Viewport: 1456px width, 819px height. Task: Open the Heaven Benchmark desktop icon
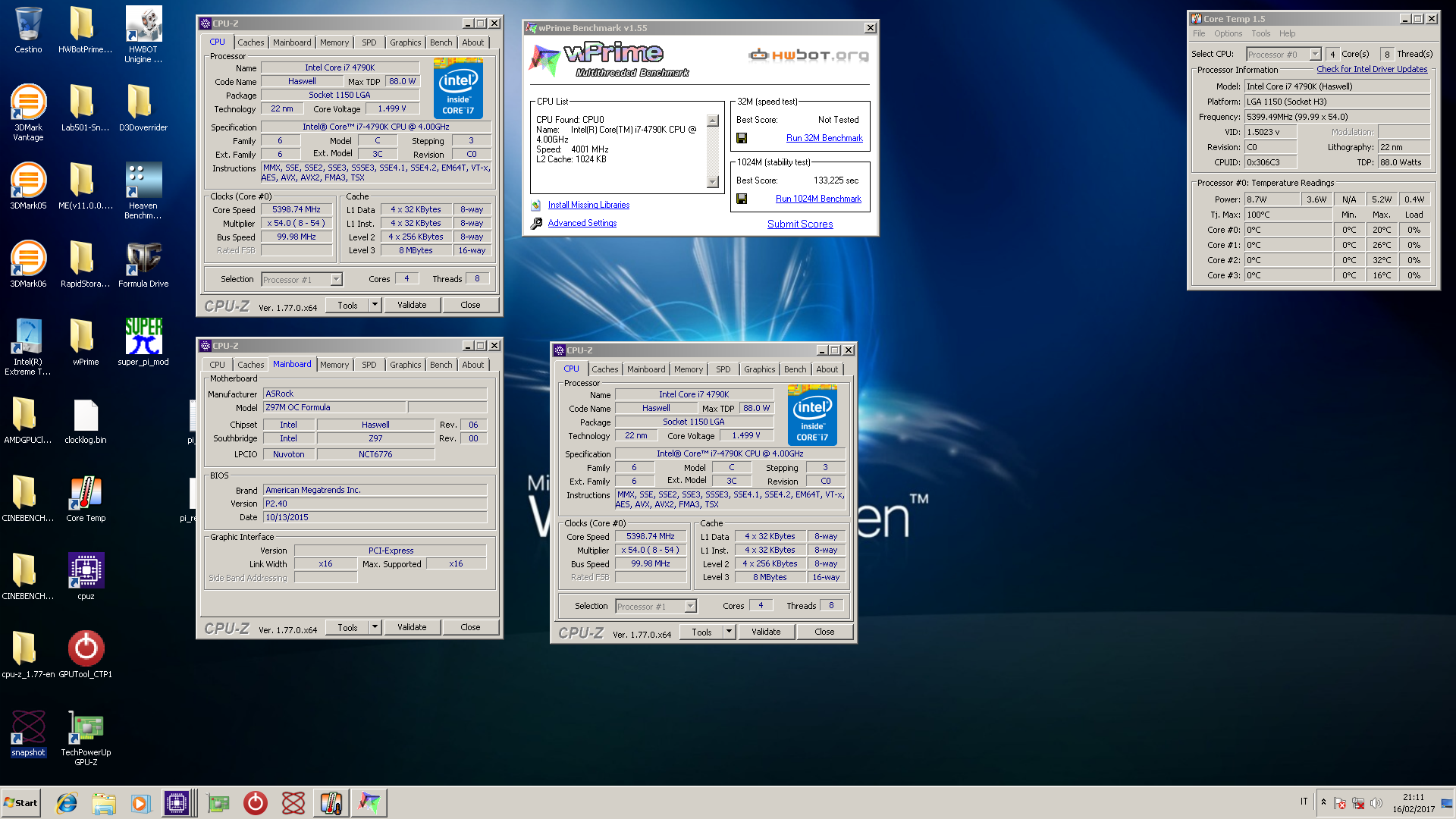[143, 191]
